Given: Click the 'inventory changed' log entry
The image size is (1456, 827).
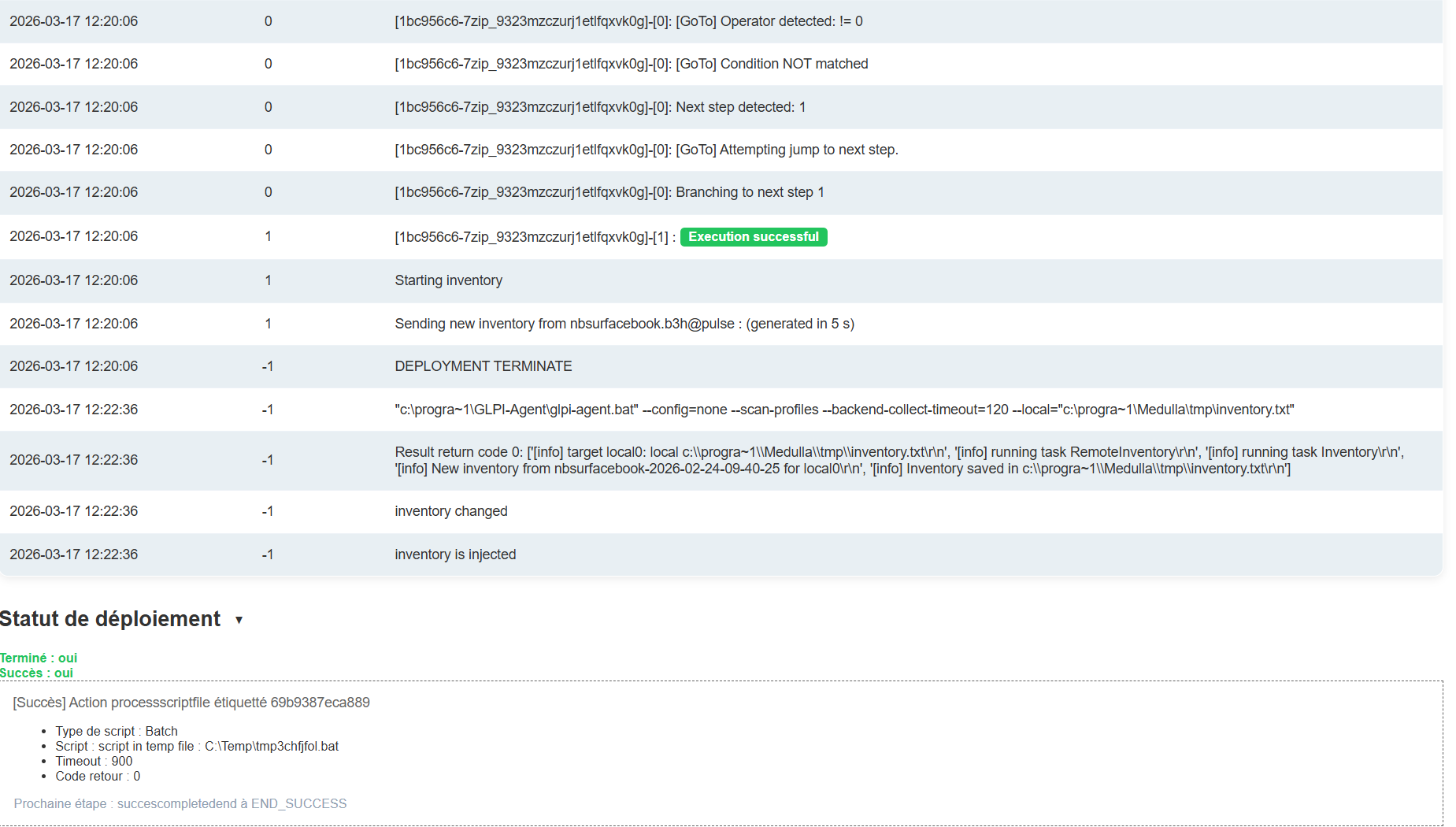Looking at the screenshot, I should (450, 511).
